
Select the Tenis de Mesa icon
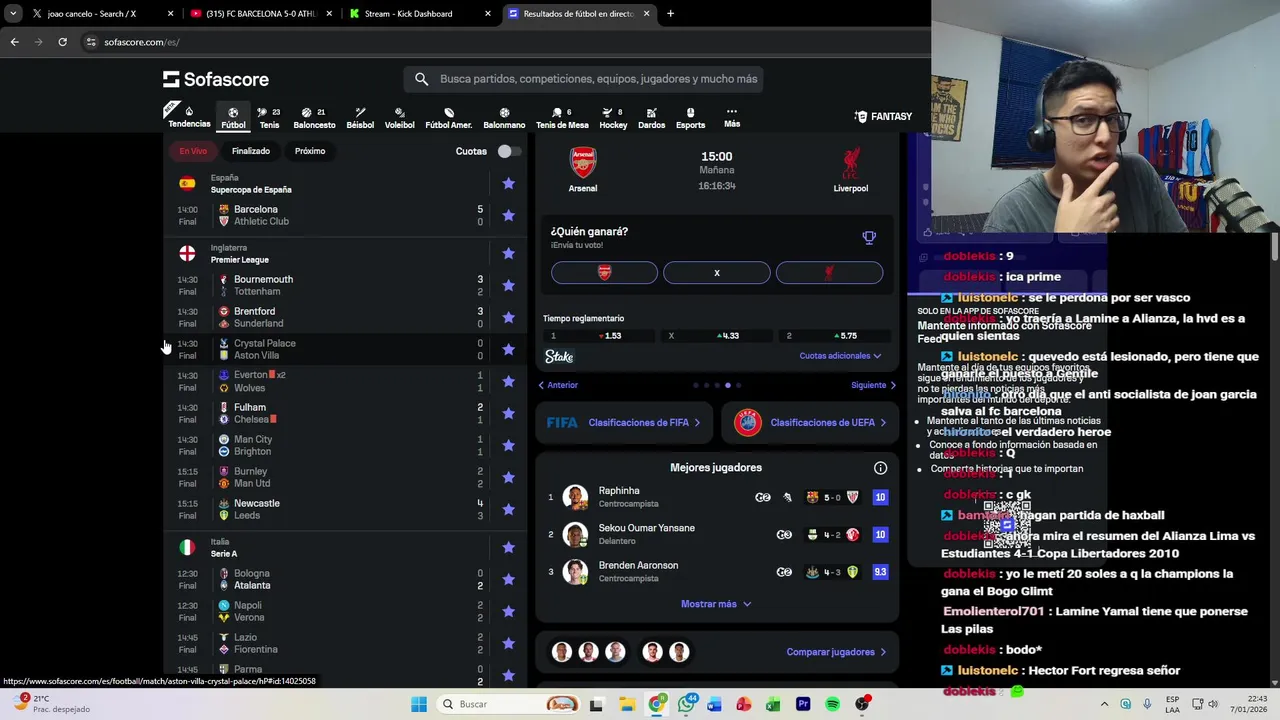562,118
